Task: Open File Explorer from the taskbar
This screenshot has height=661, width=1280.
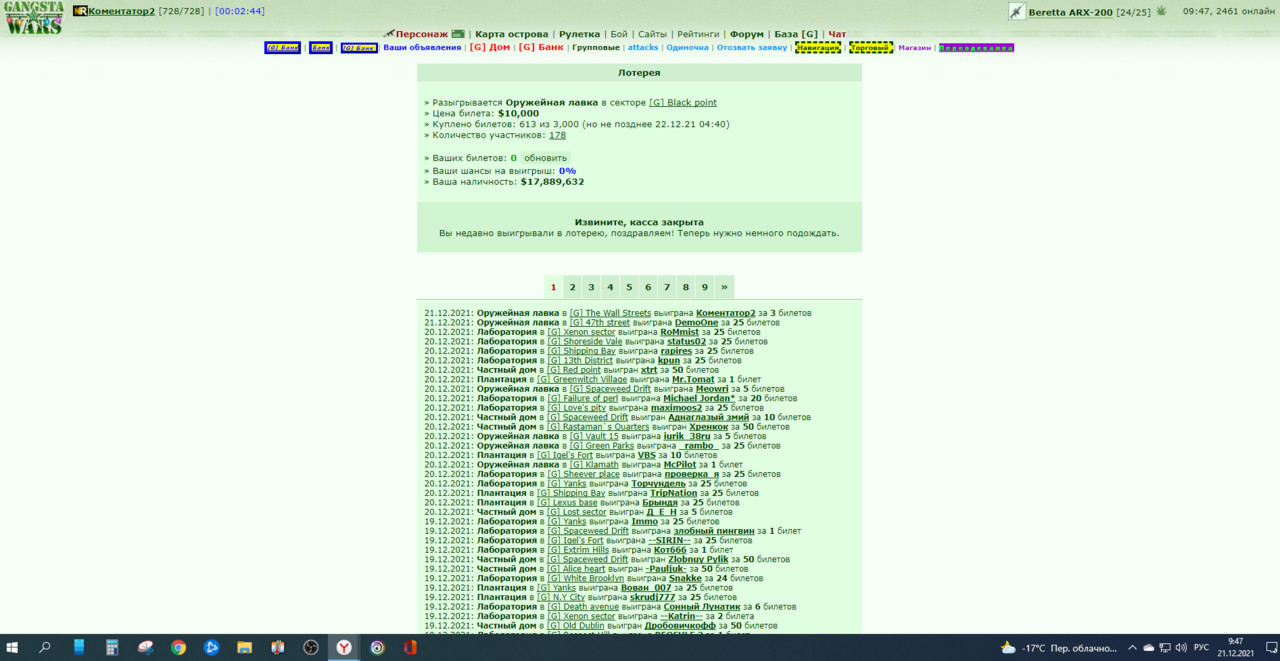Action: (x=244, y=648)
